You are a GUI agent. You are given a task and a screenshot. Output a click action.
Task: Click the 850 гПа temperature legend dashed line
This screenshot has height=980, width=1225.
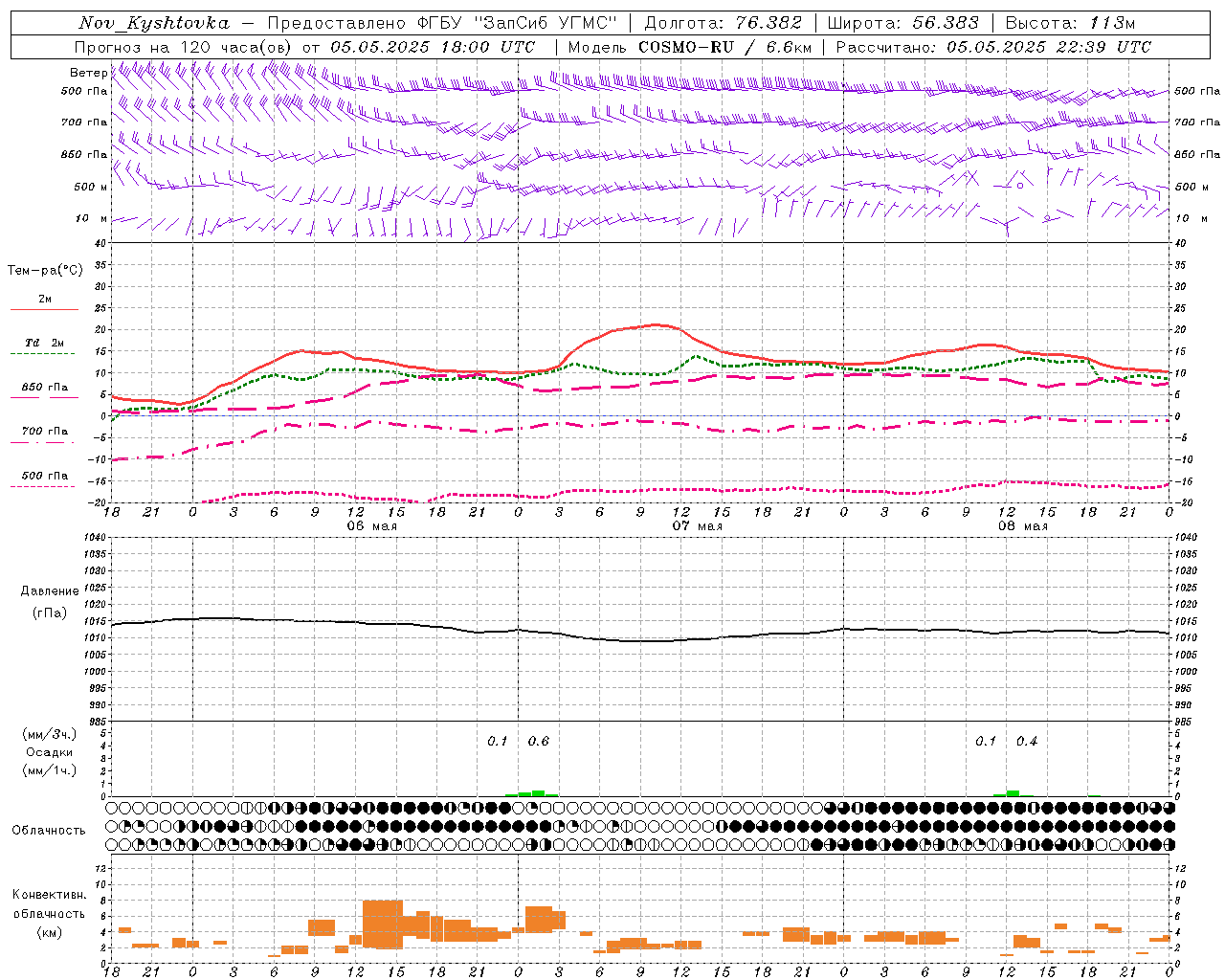[x=44, y=397]
